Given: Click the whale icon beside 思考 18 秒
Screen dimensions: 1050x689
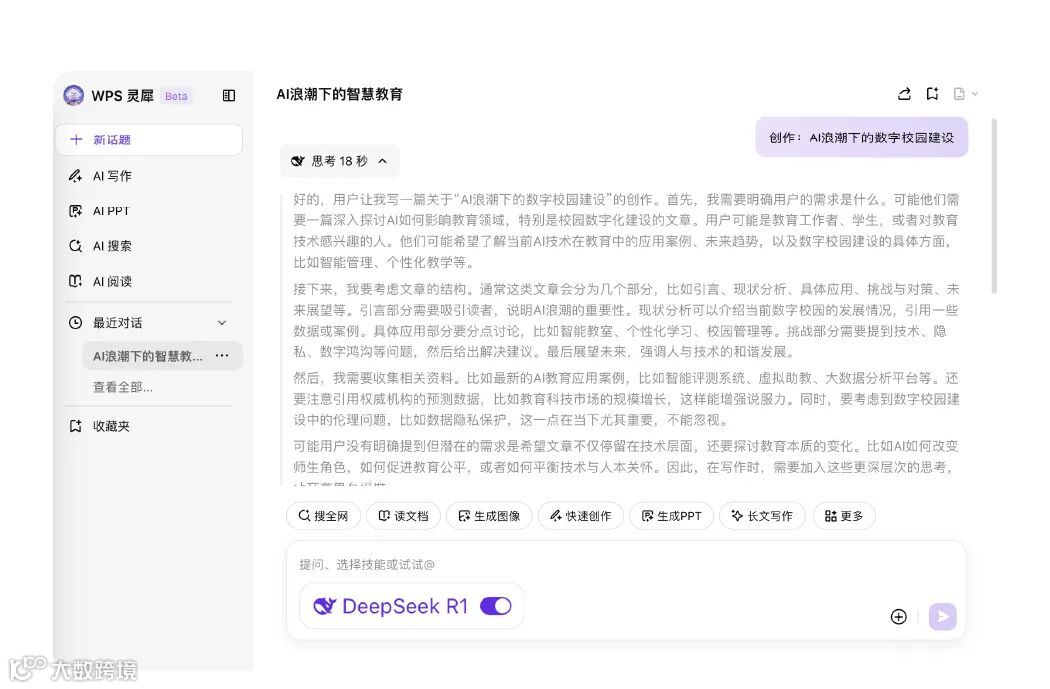Looking at the screenshot, I should (298, 161).
